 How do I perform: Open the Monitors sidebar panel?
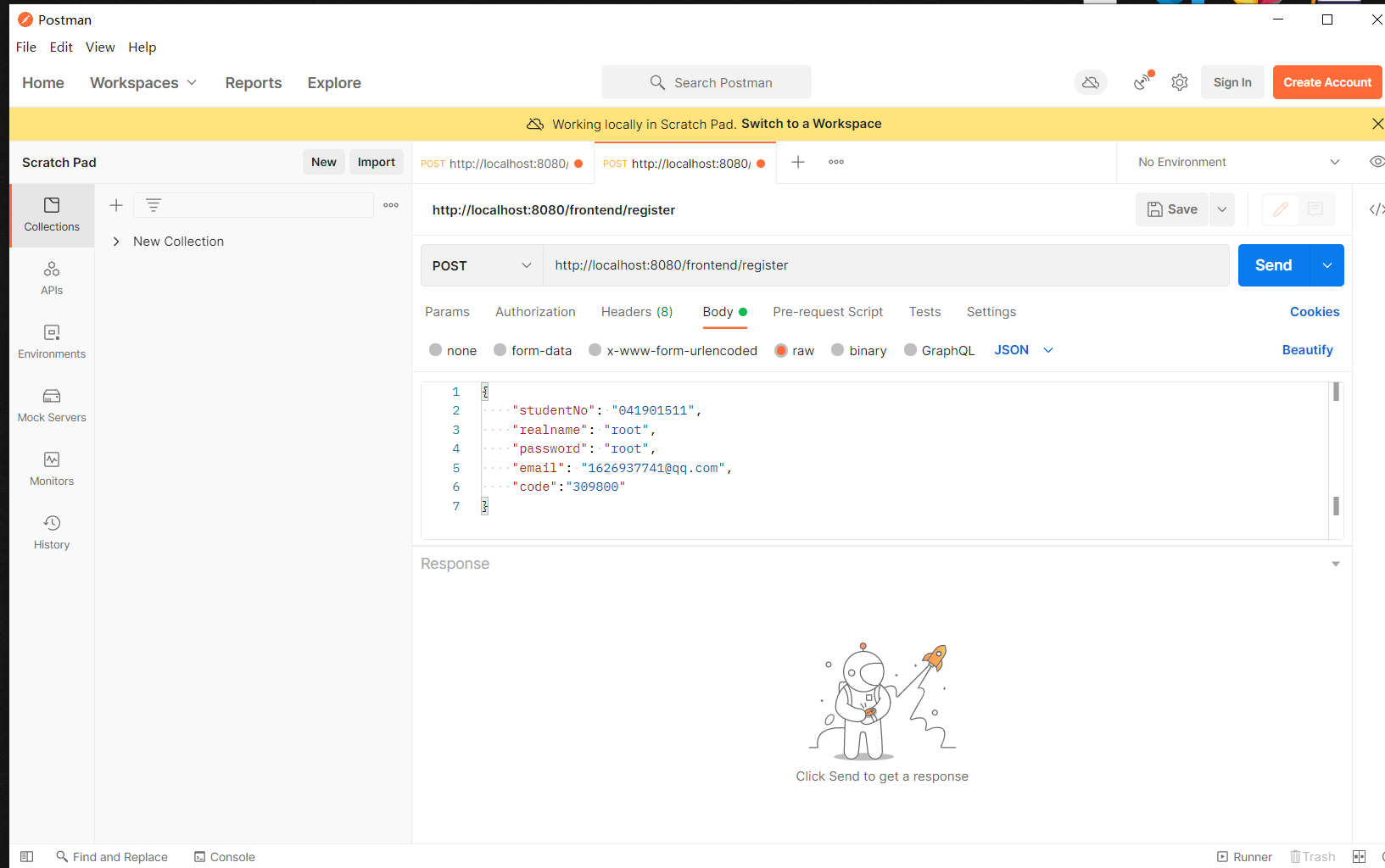52,470
